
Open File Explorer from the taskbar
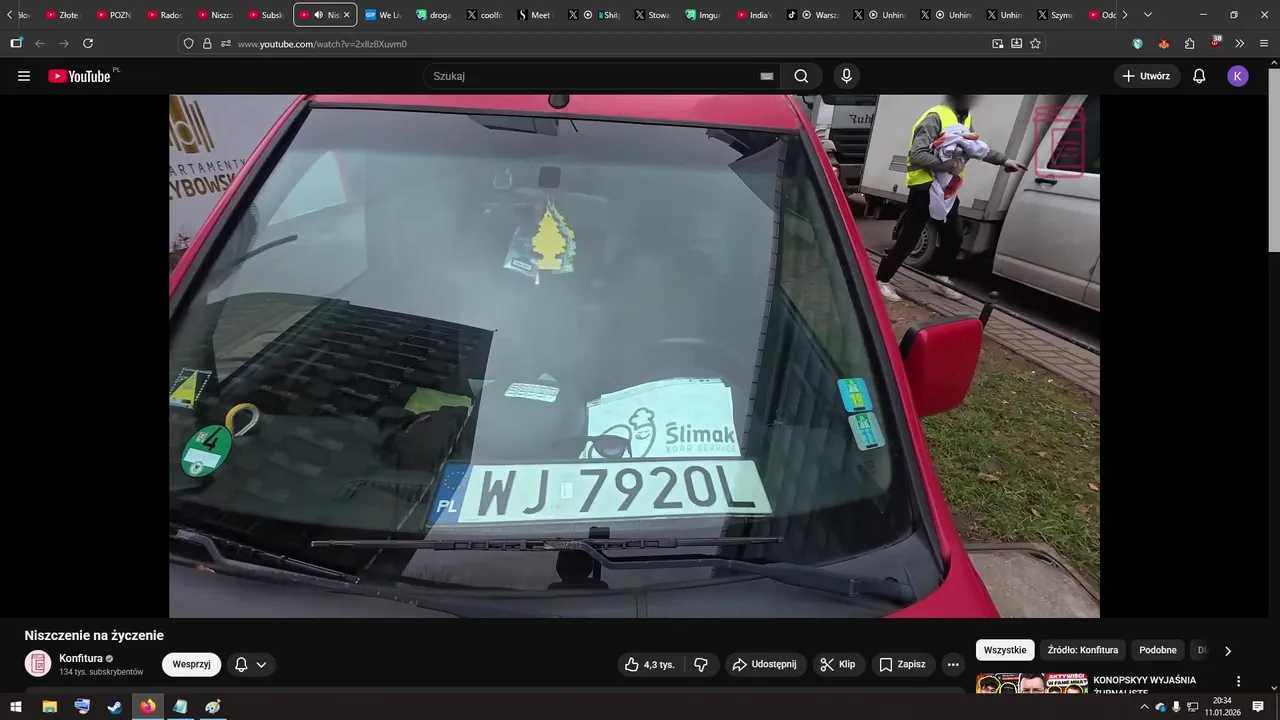click(x=49, y=707)
